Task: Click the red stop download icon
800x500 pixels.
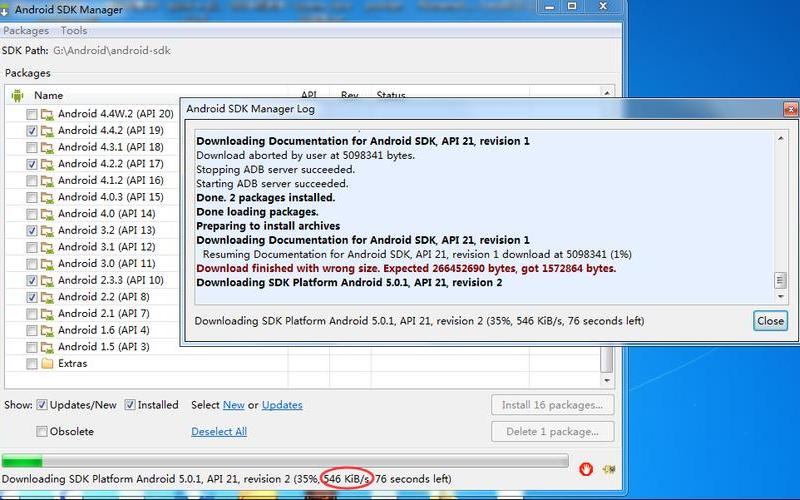Action: [x=586, y=469]
